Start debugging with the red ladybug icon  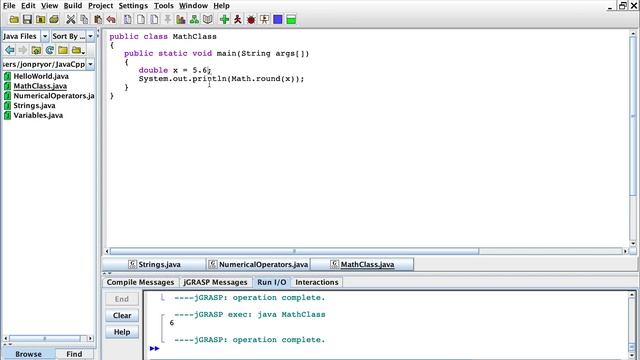coord(251,19)
